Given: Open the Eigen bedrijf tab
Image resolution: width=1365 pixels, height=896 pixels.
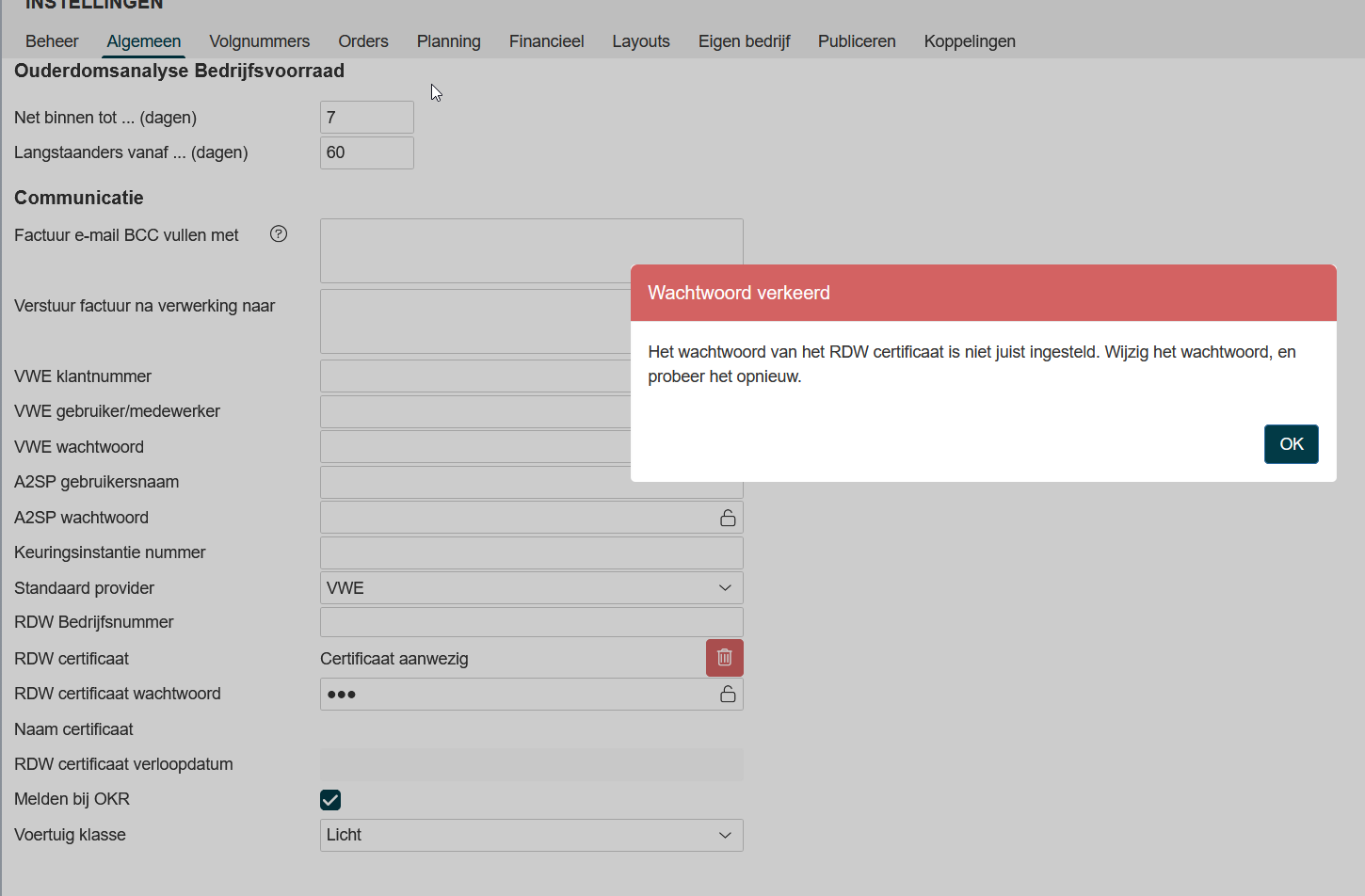Looking at the screenshot, I should [x=744, y=41].
